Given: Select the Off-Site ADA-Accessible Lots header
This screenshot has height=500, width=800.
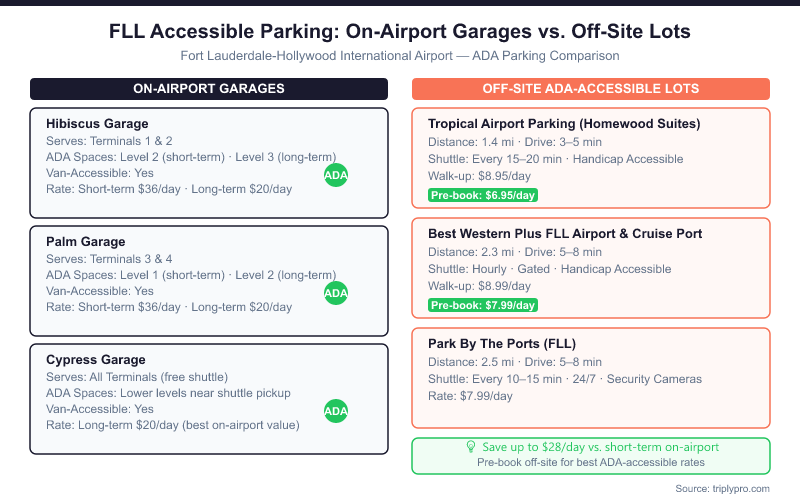Looking at the screenshot, I should pos(591,89).
